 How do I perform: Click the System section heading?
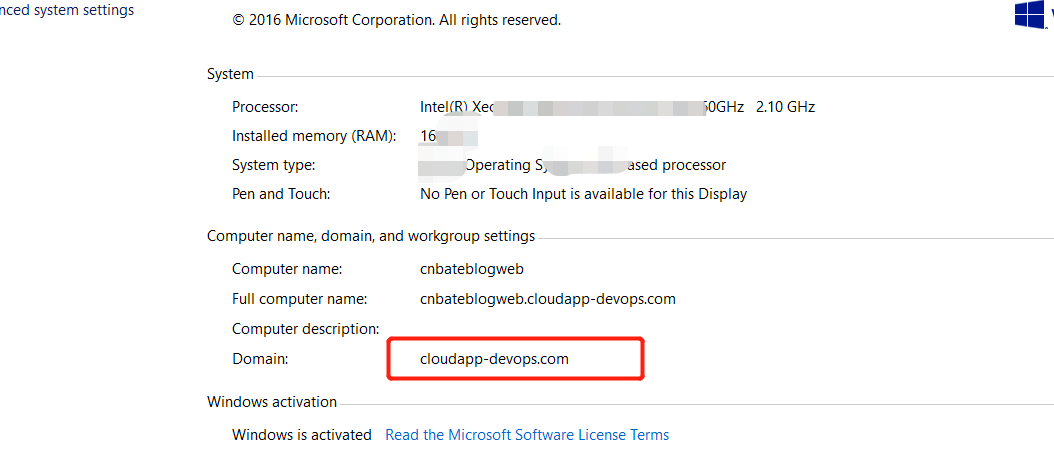(231, 74)
